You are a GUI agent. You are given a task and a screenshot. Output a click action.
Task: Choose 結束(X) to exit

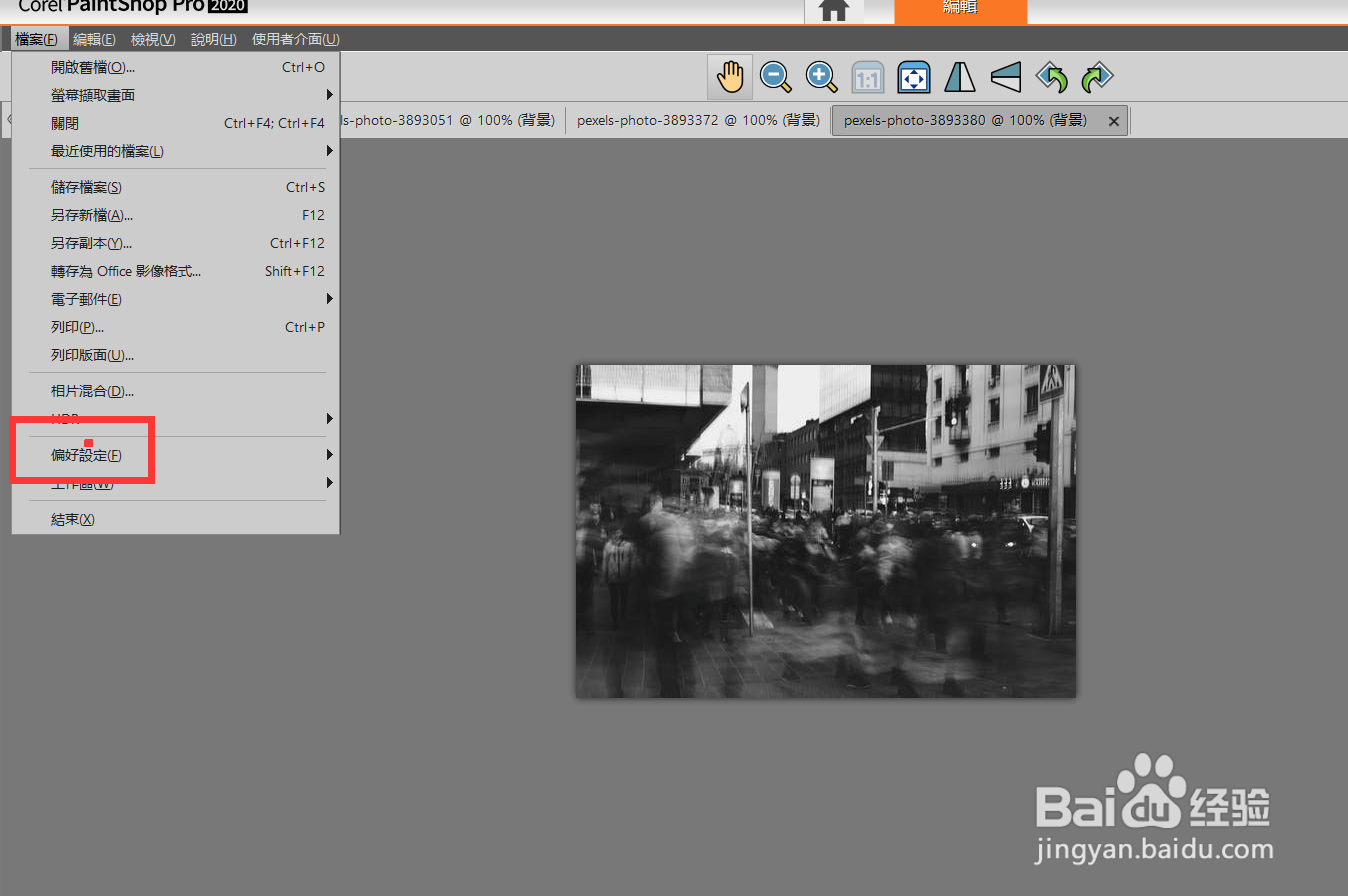176,519
